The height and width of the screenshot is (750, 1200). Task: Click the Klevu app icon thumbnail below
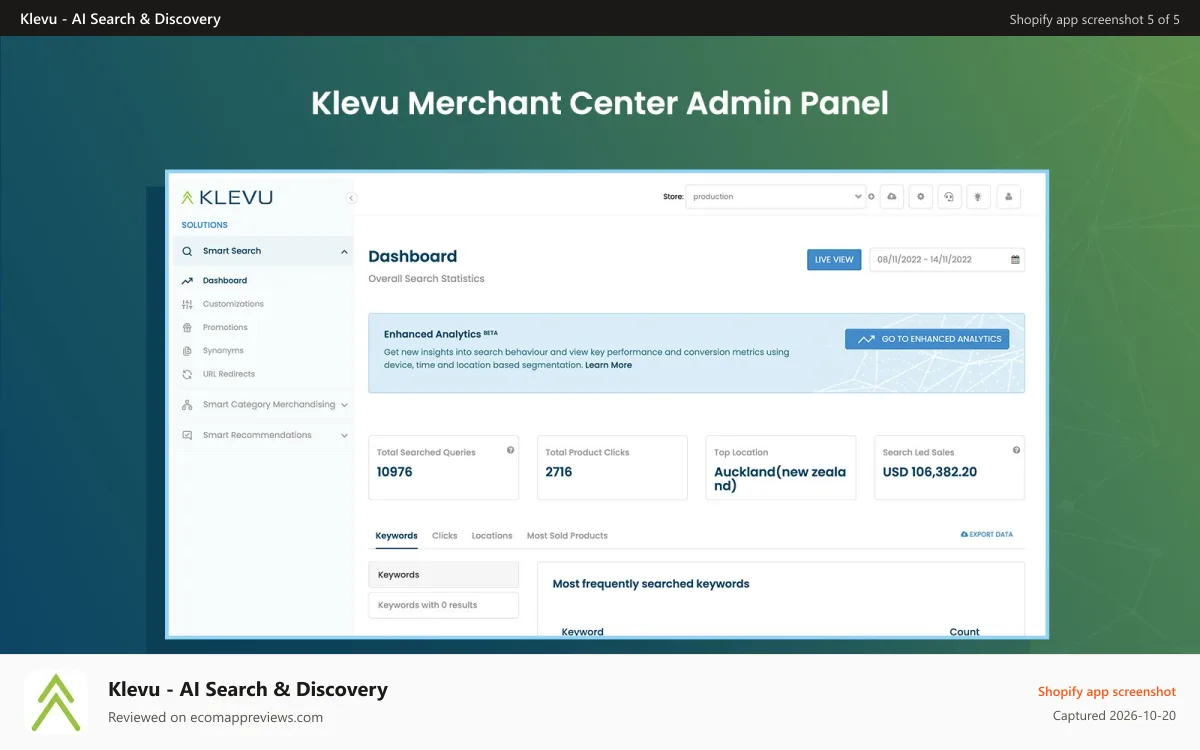tap(56, 702)
